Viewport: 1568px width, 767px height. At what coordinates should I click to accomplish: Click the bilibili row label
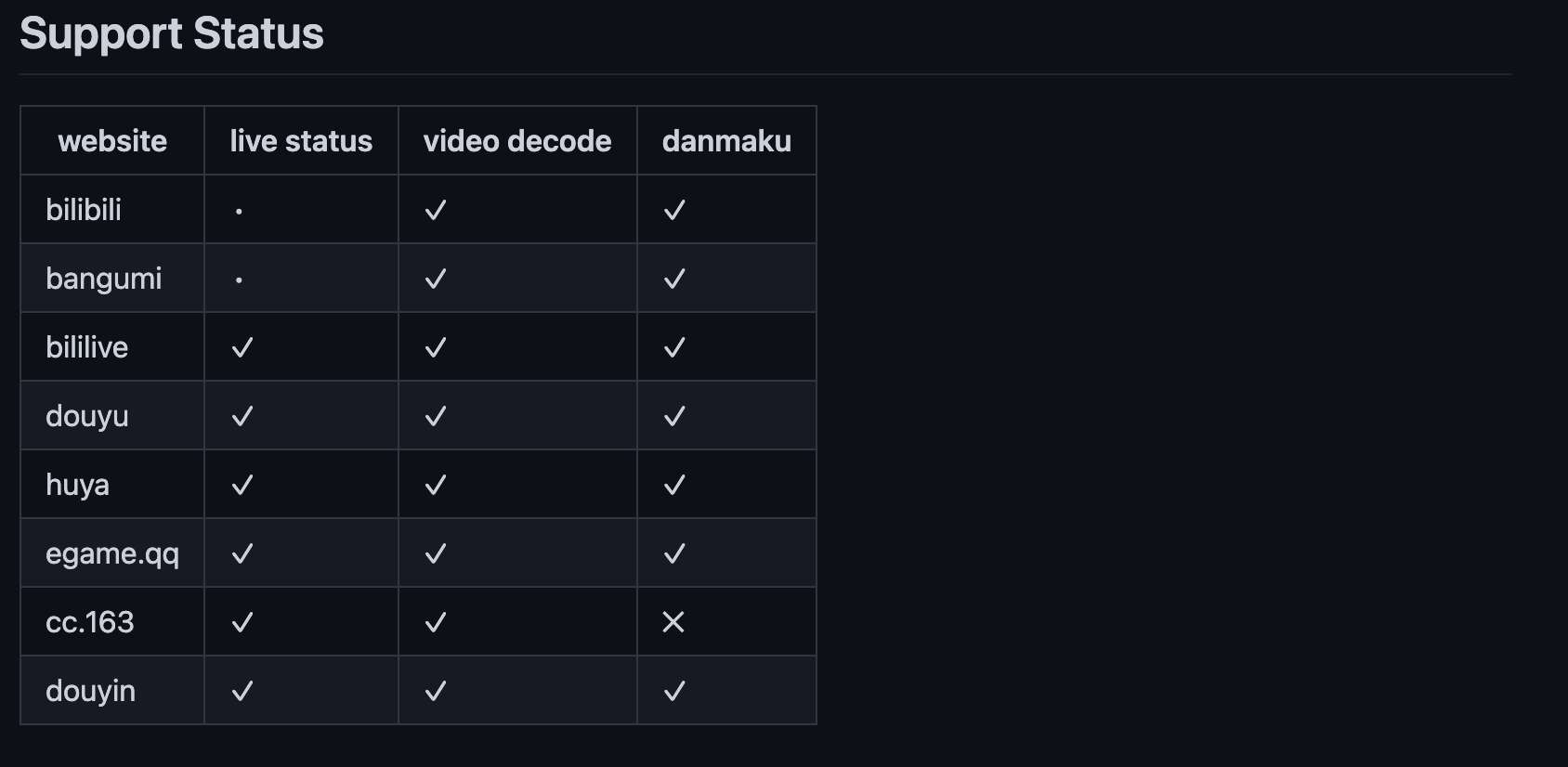pos(84,210)
